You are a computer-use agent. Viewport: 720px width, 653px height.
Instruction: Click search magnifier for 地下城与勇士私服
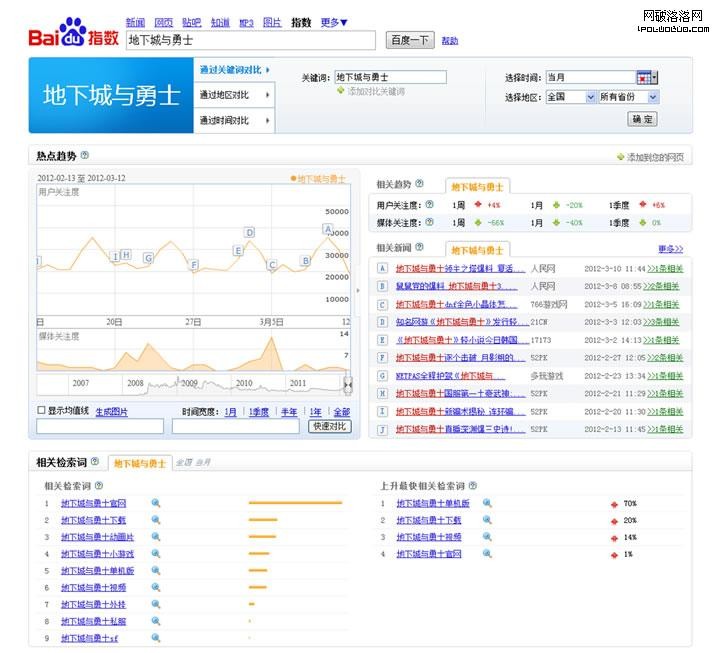point(156,621)
